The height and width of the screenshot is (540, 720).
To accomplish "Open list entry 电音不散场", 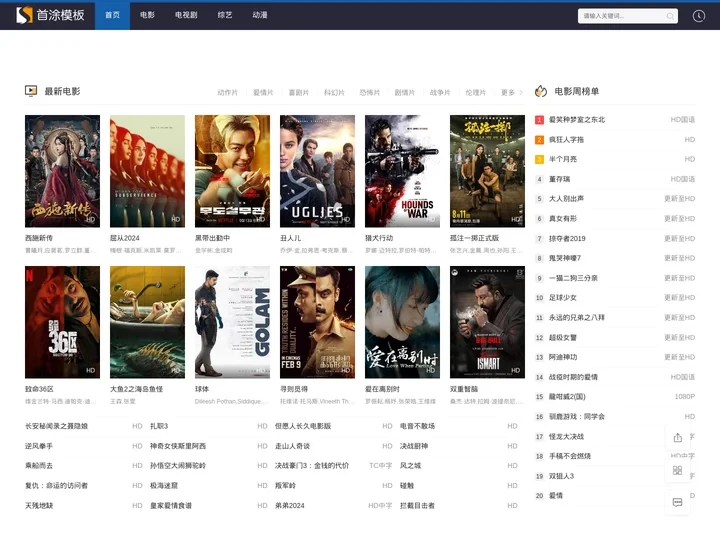I will click(x=417, y=426).
